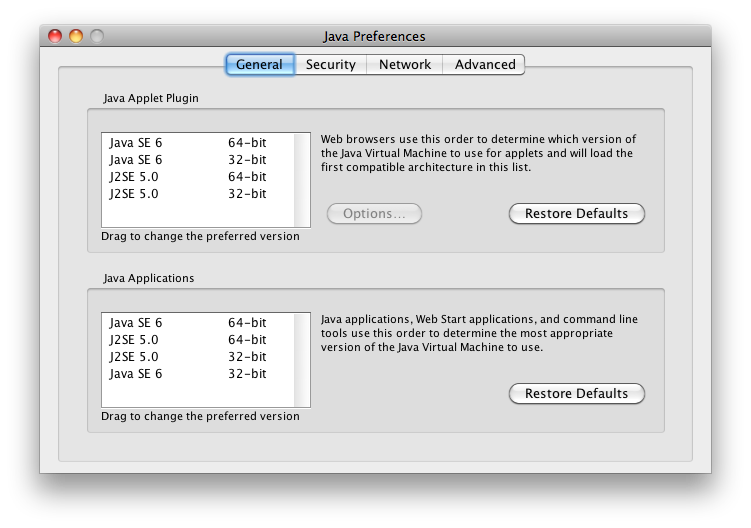The height and width of the screenshot is (528, 751).
Task: Minimize the Java Preferences window
Action: (x=76, y=36)
